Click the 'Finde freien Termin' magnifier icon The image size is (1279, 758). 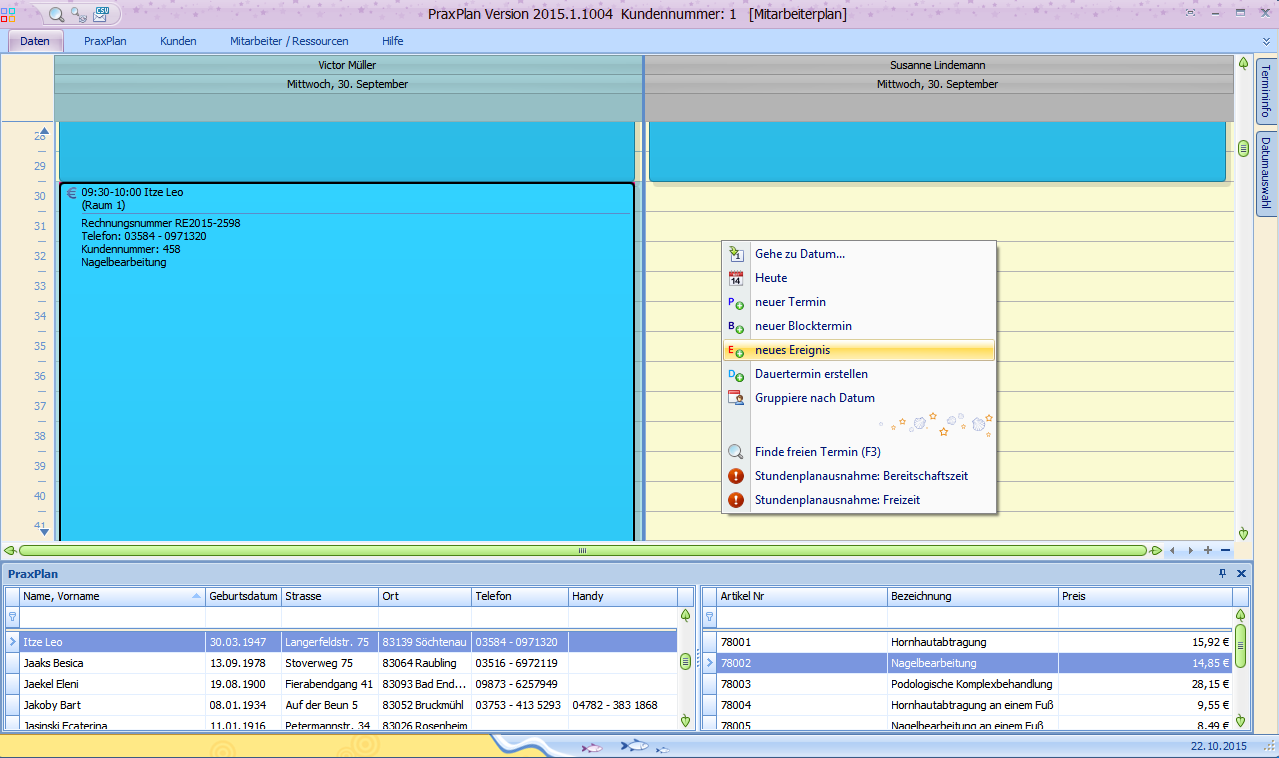tap(736, 452)
